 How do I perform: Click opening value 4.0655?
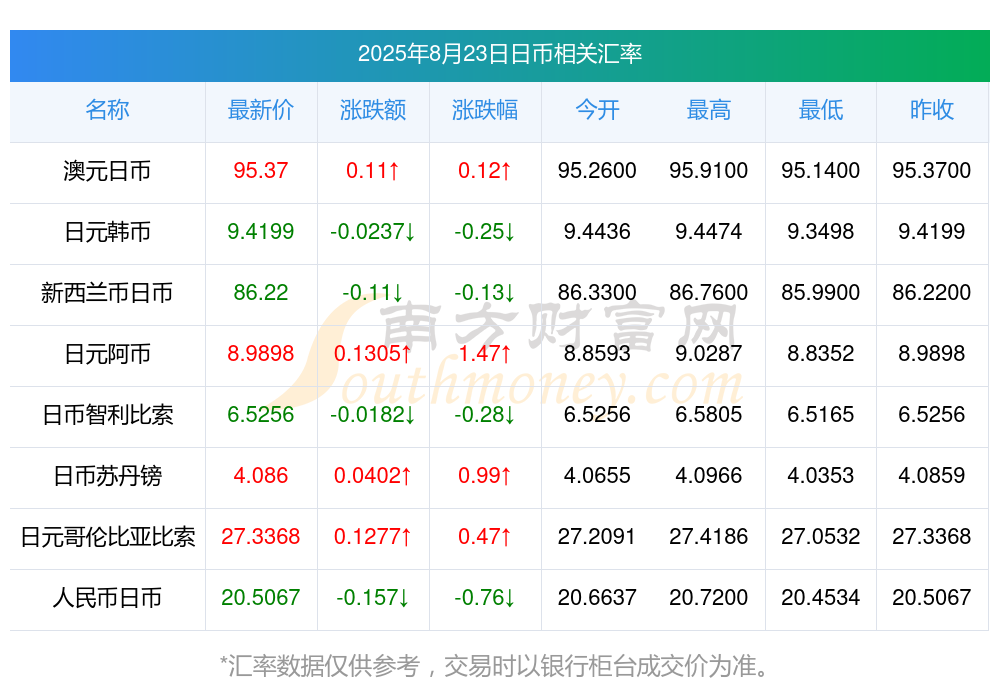pos(597,476)
